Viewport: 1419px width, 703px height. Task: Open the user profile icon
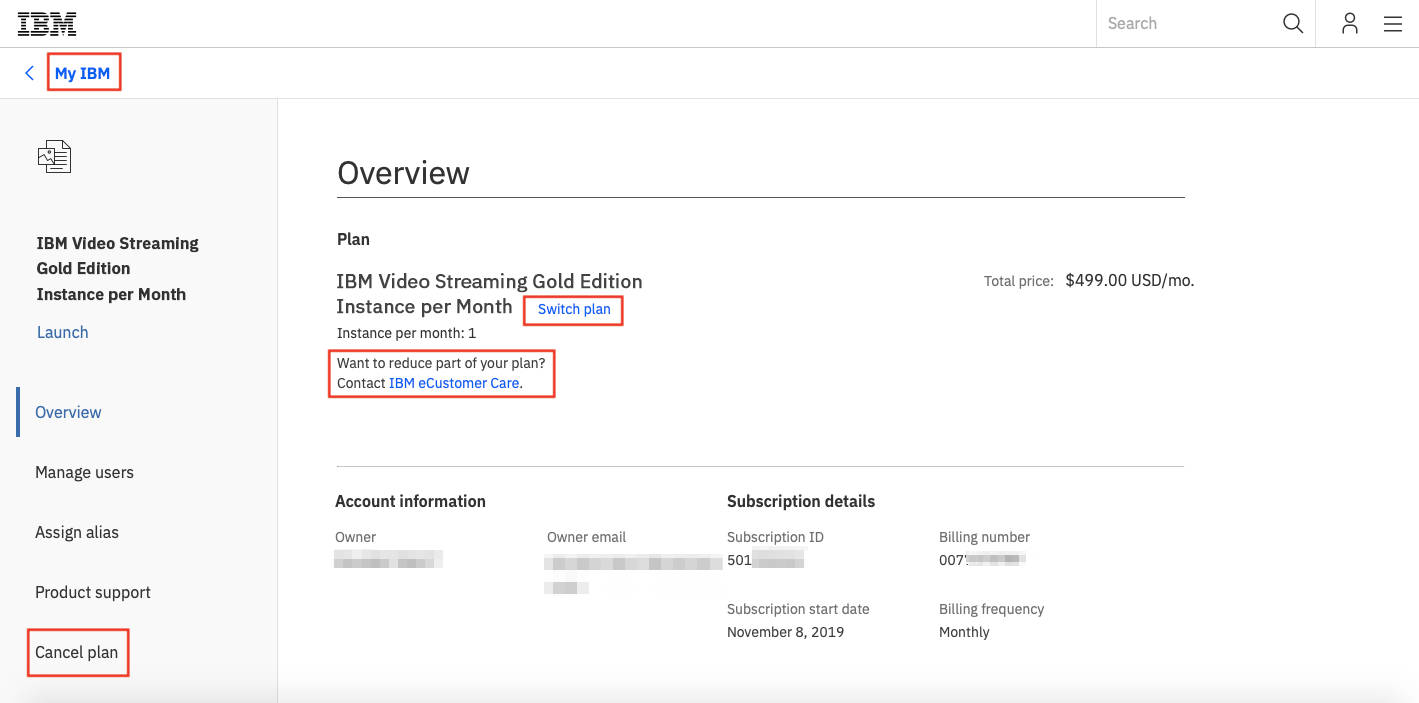1350,24
